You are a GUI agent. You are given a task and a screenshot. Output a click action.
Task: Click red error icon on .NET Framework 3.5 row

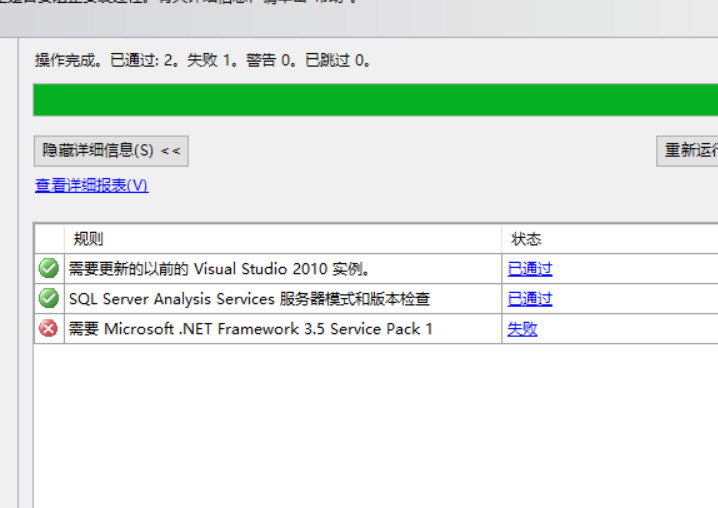click(x=49, y=328)
